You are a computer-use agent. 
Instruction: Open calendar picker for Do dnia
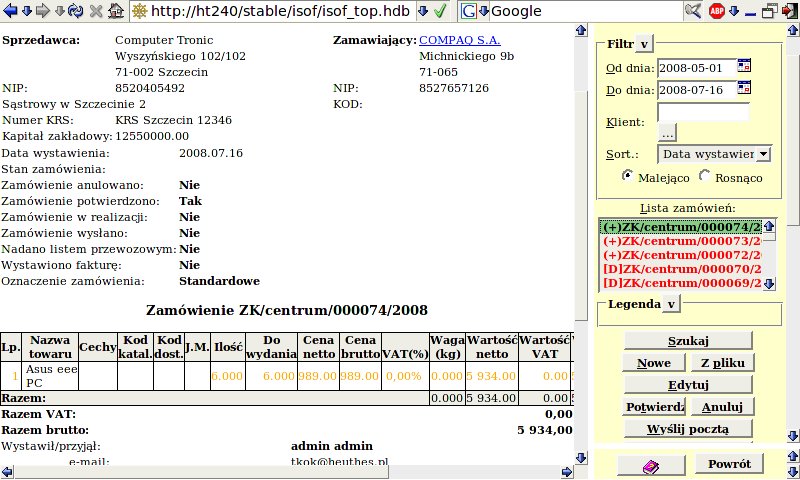coord(744,88)
